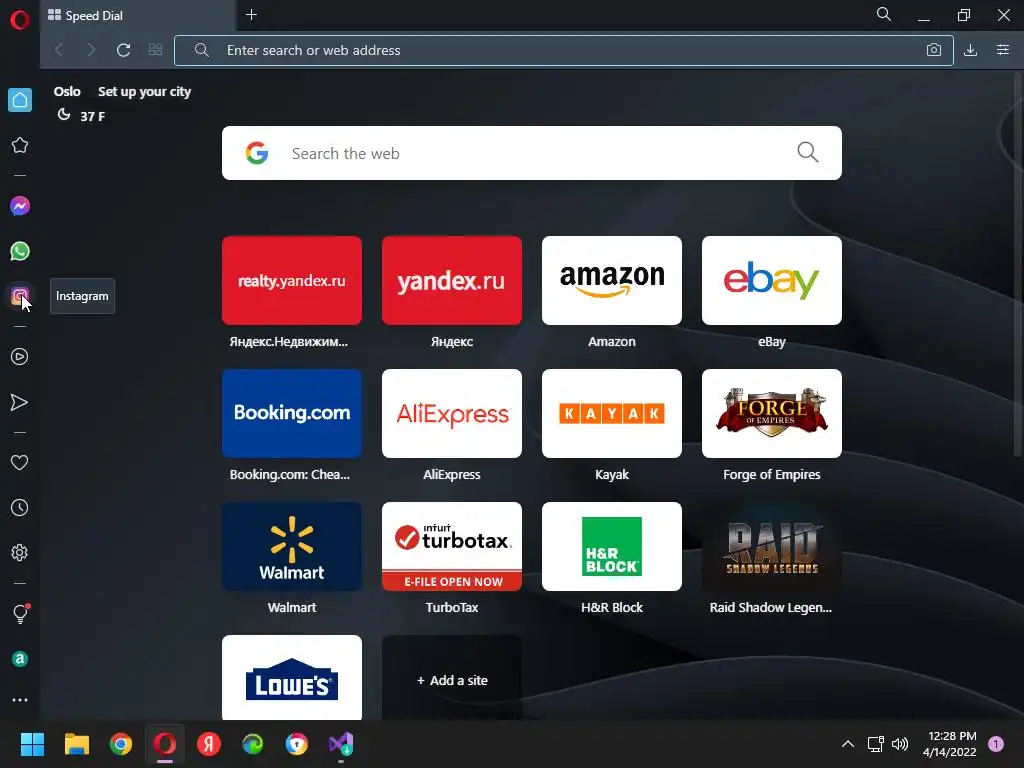Open the Pinboards heart icon
This screenshot has width=1024, height=768.
20,462
